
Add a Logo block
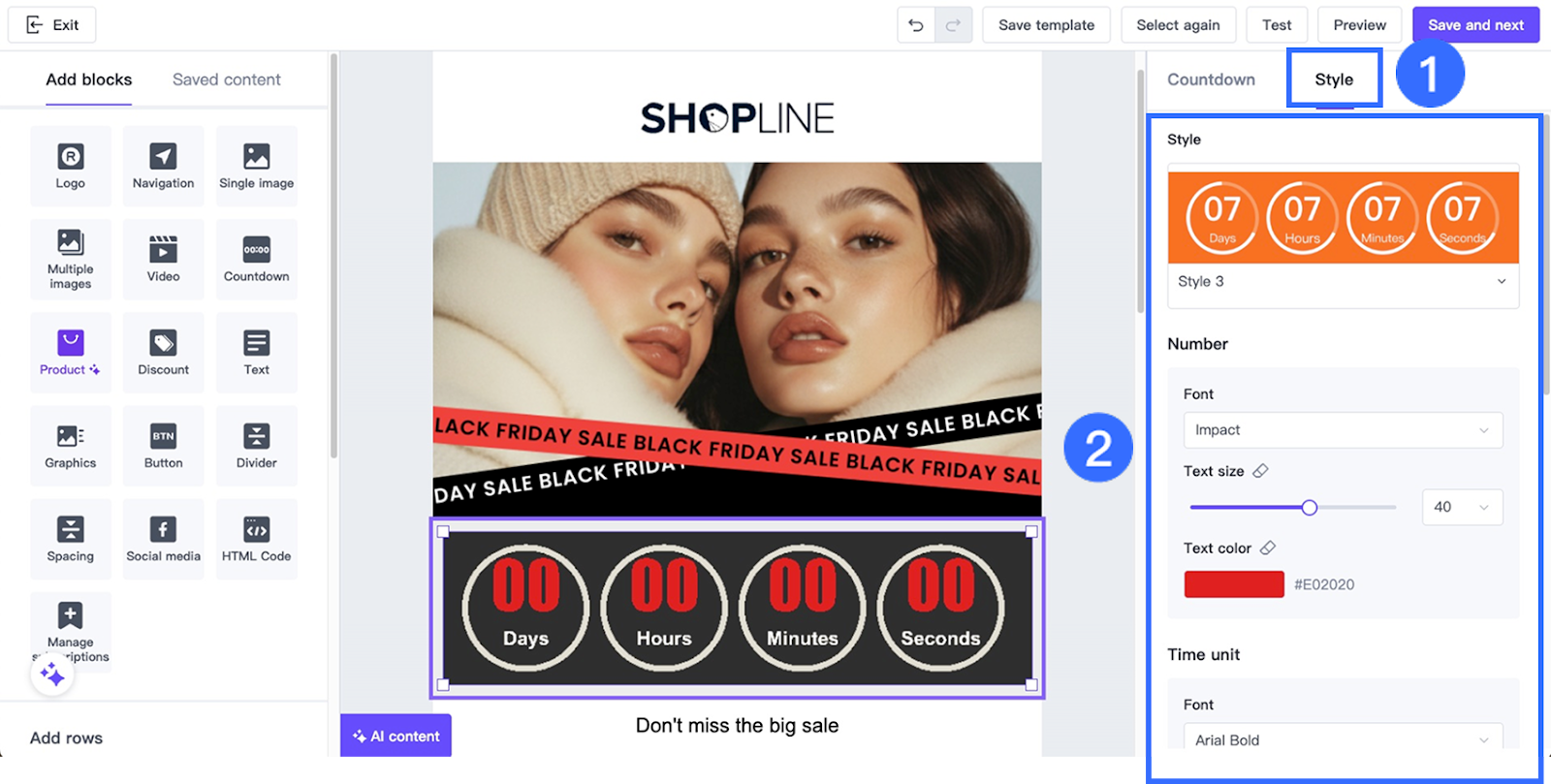pyautogui.click(x=70, y=166)
